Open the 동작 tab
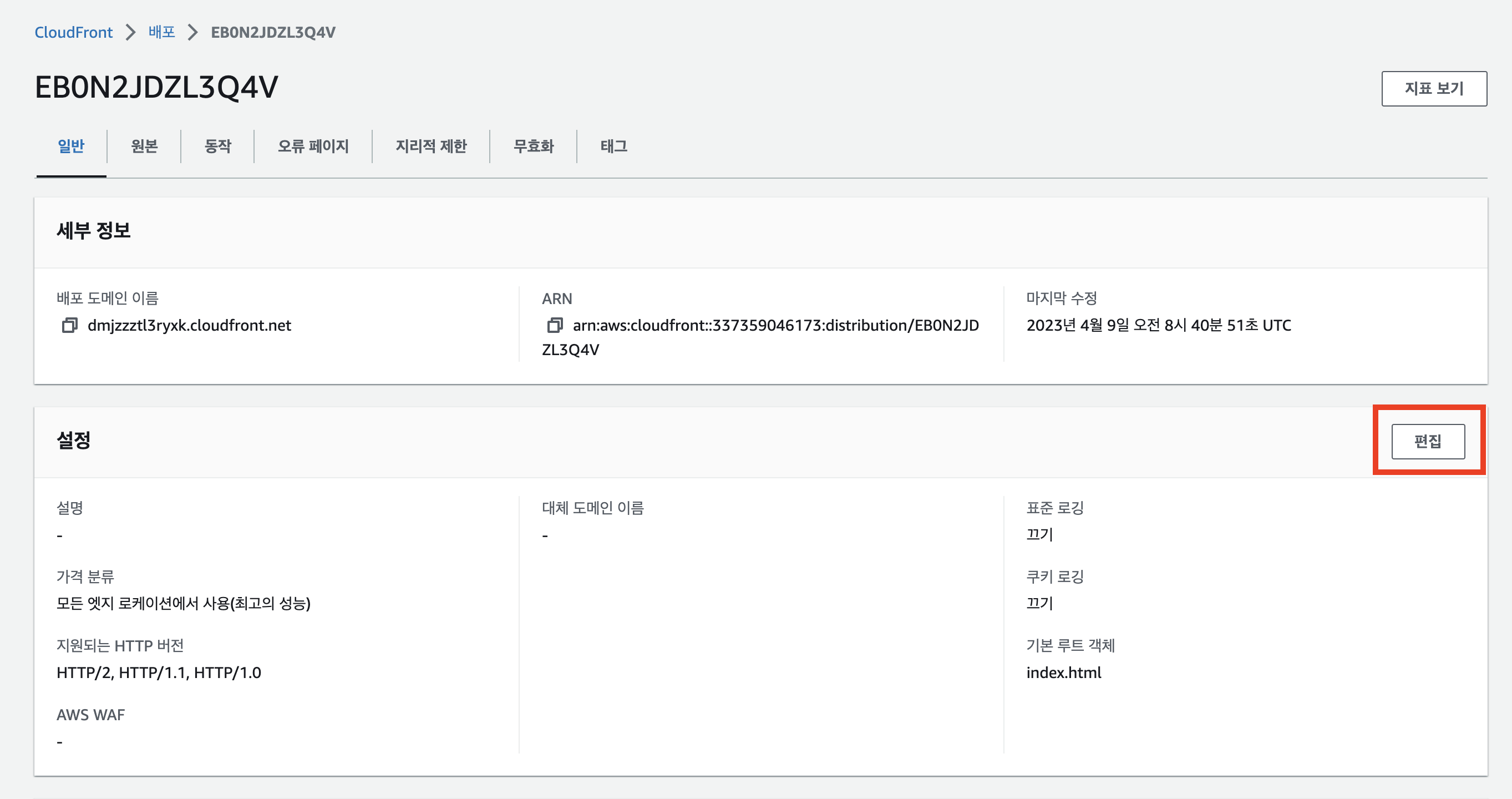Screen dimensions: 1512x799 218,145
